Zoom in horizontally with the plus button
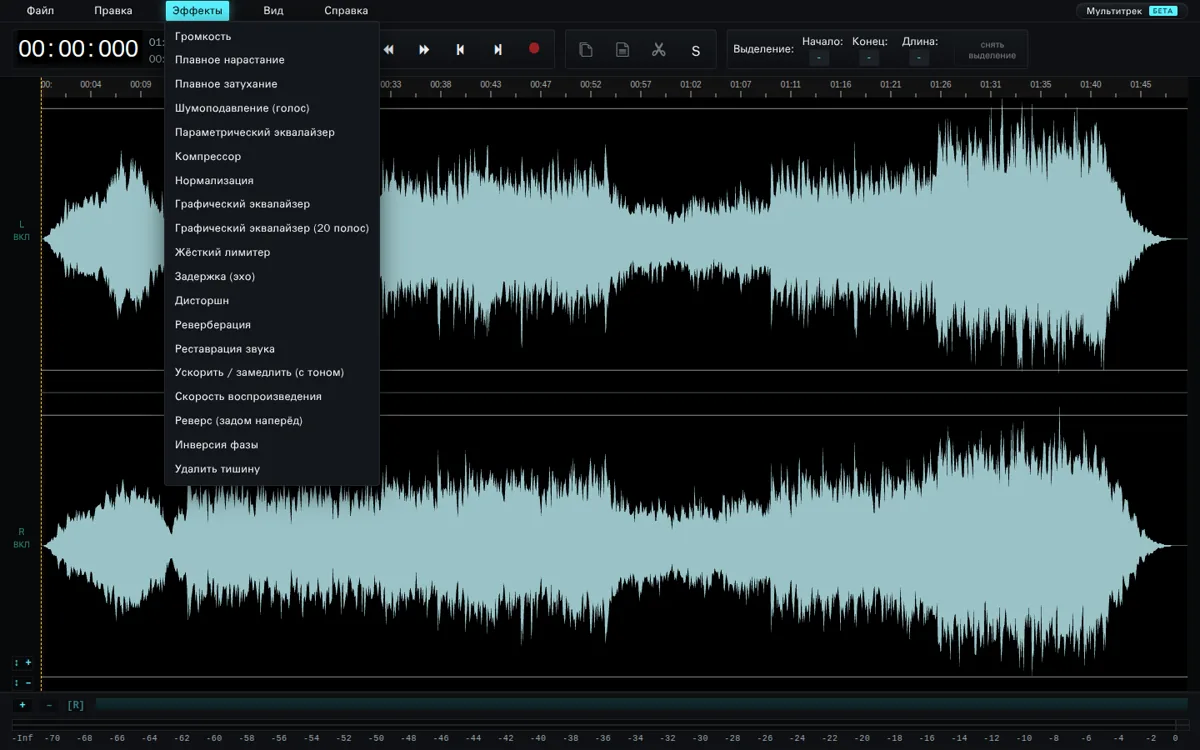The image size is (1200, 750). [22, 705]
